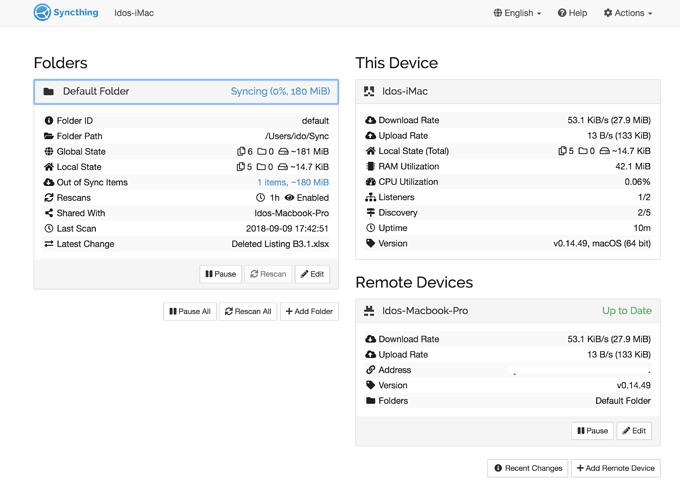This screenshot has width=680, height=500.
Task: Click This Device Download Rate cloud icon
Action: 370,120
